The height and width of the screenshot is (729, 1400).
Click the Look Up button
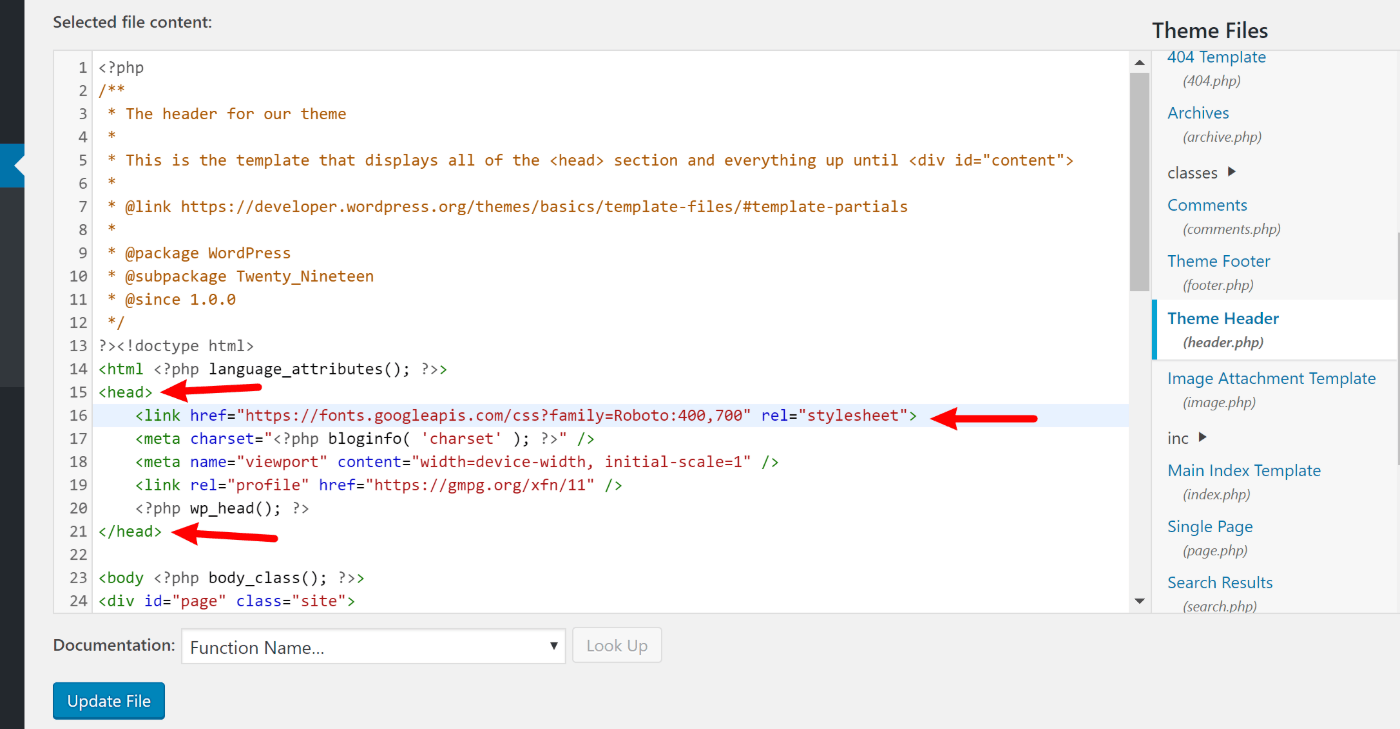[x=616, y=645]
